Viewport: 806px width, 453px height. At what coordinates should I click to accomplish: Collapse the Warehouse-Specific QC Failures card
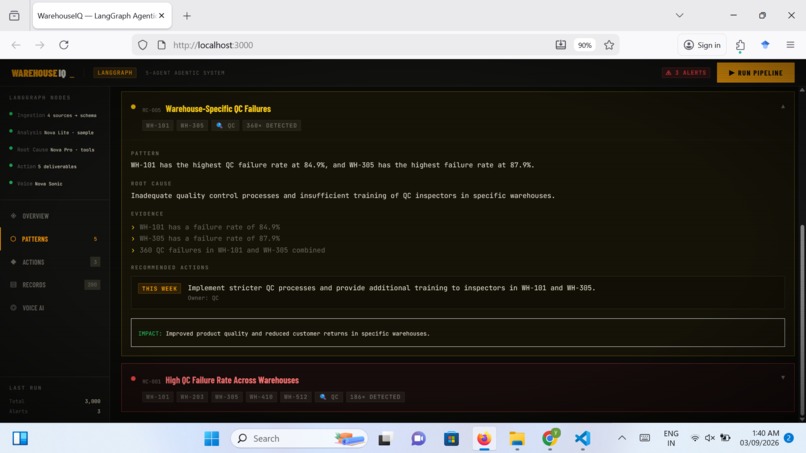pos(783,107)
